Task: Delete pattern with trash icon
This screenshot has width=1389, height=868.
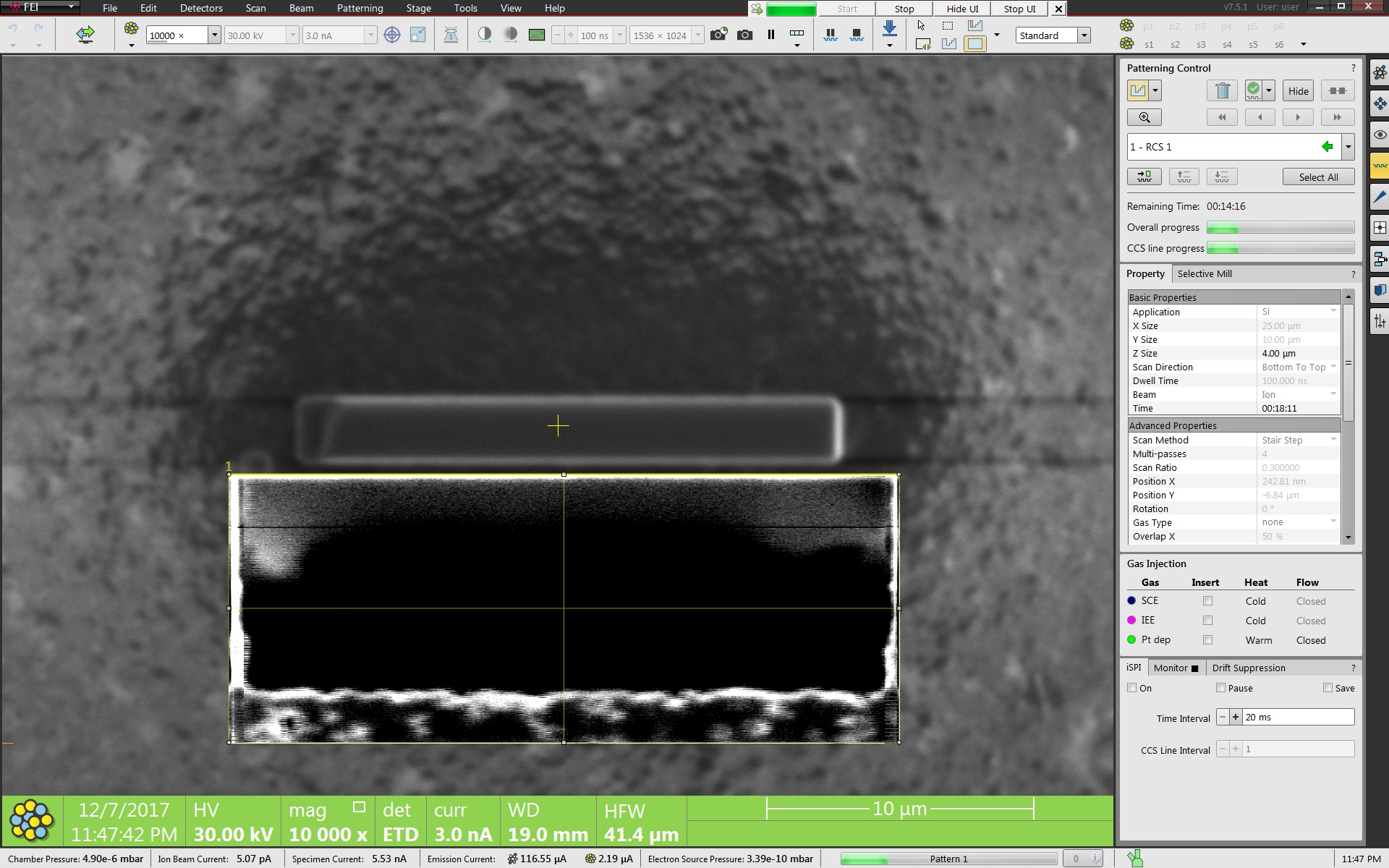Action: tap(1222, 90)
